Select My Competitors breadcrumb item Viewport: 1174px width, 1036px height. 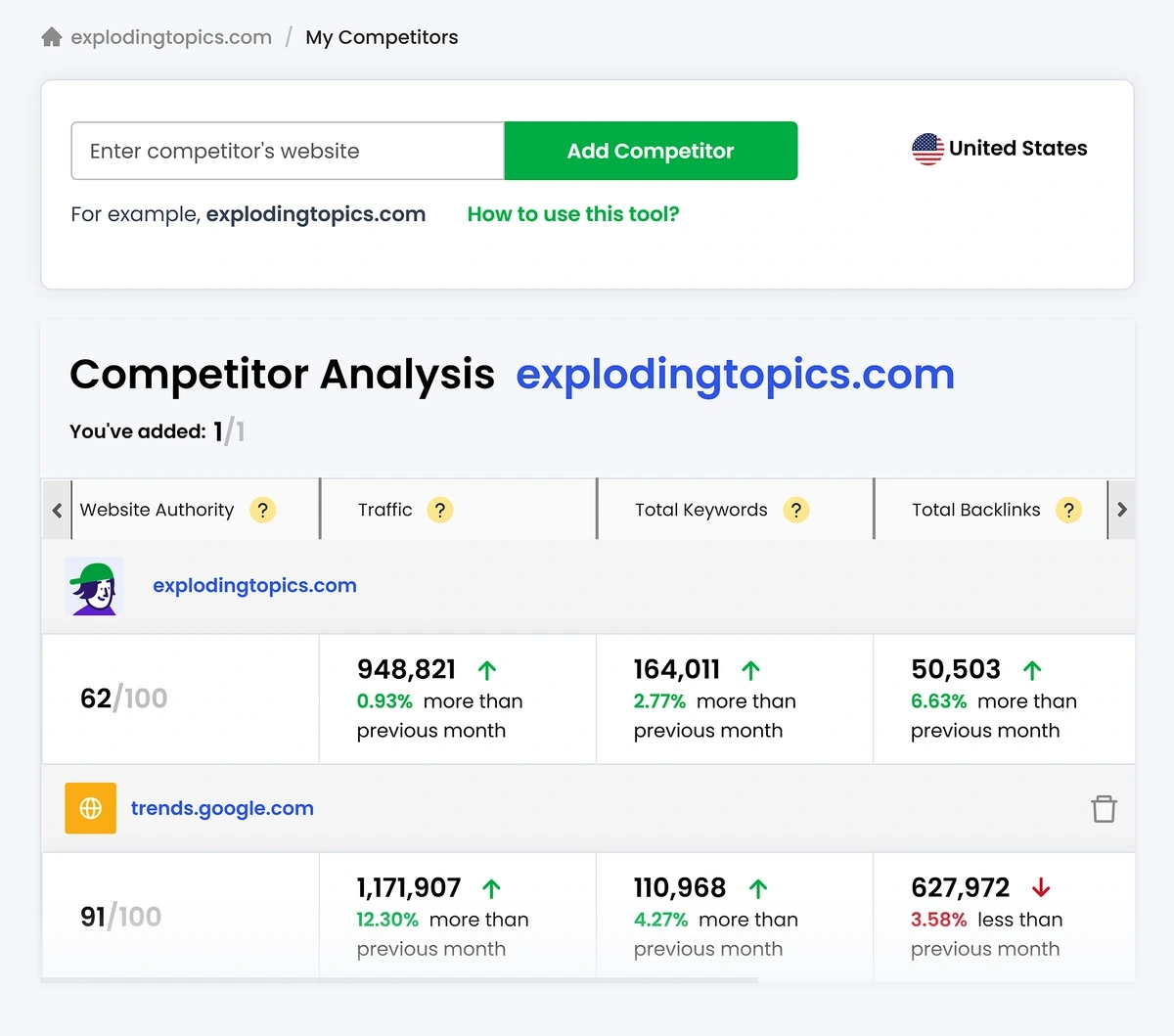[382, 37]
